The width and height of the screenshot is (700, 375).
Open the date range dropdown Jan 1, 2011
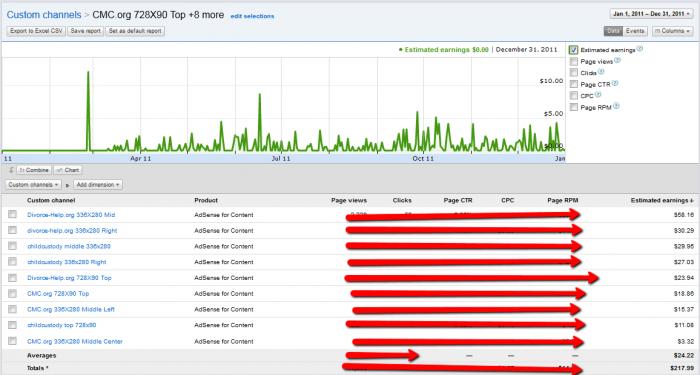tap(651, 14)
